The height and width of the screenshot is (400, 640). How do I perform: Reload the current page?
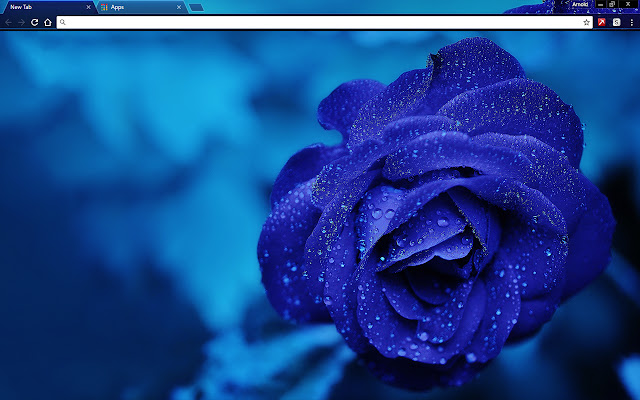click(x=35, y=22)
